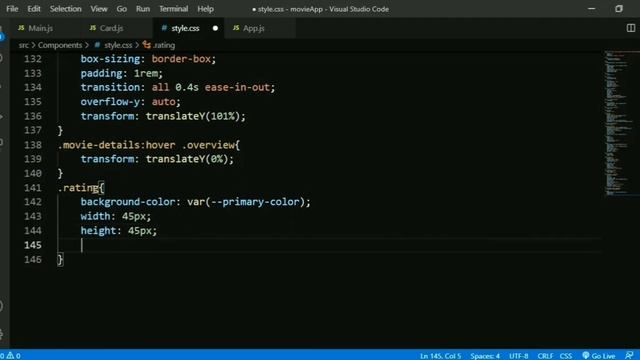Click CSS language mode in status bar
Image resolution: width=640 pixels, height=360 pixels.
pyautogui.click(x=566, y=356)
